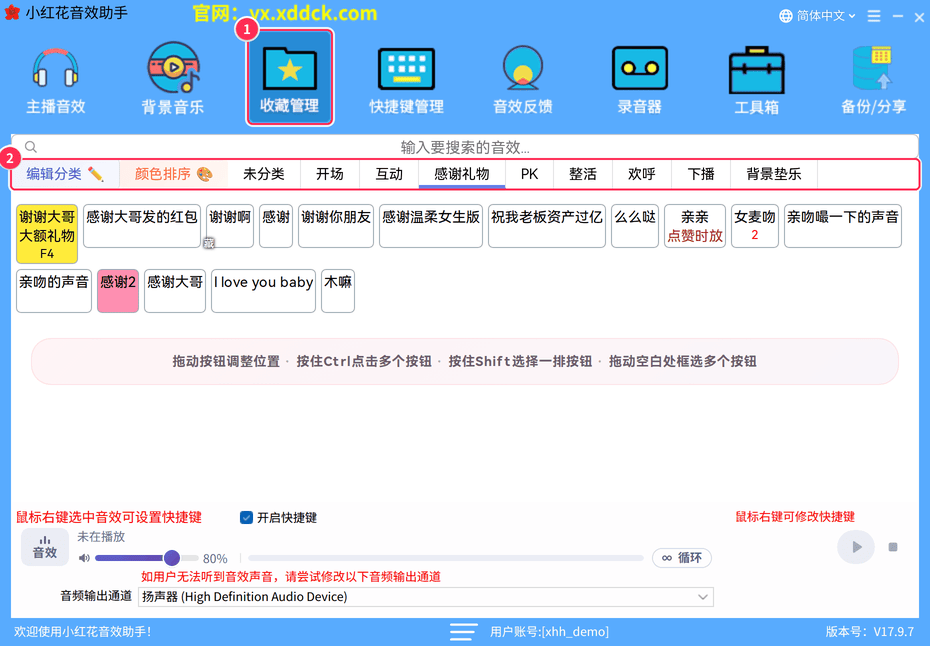Click the 颜色排序 button
The image size is (930, 646).
click(173, 174)
